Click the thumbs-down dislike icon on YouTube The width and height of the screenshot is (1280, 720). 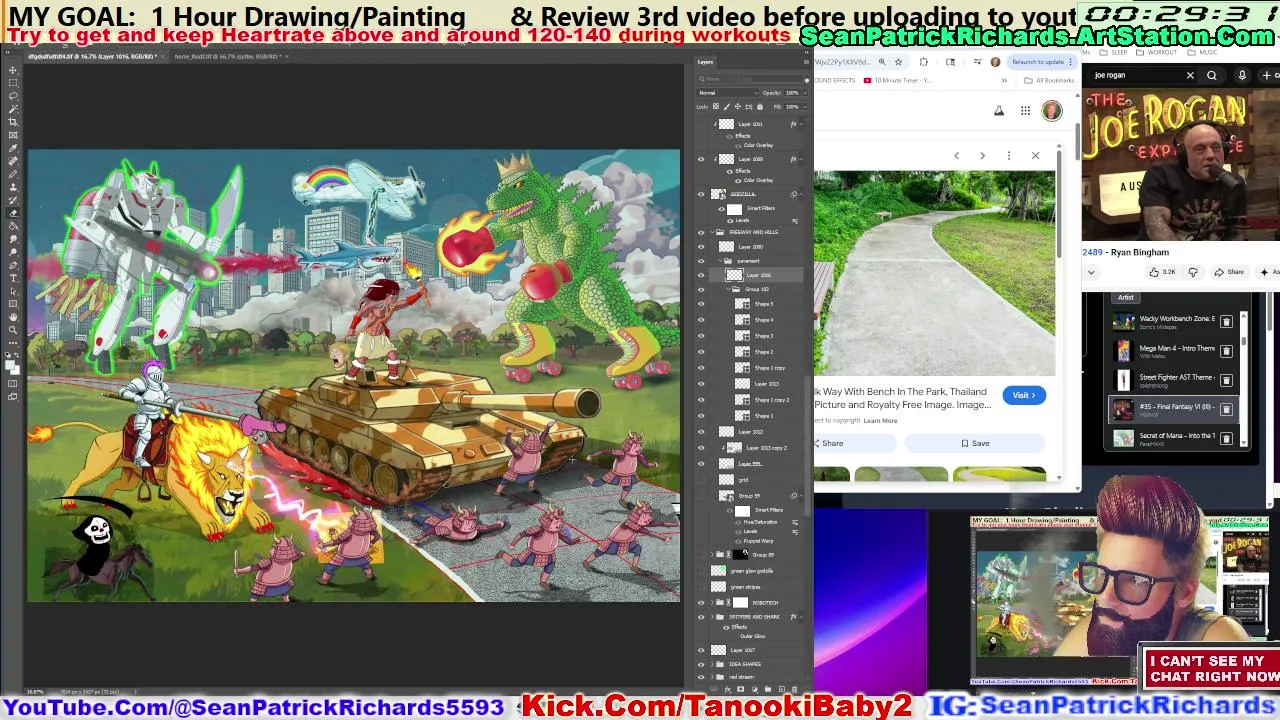[1193, 272]
